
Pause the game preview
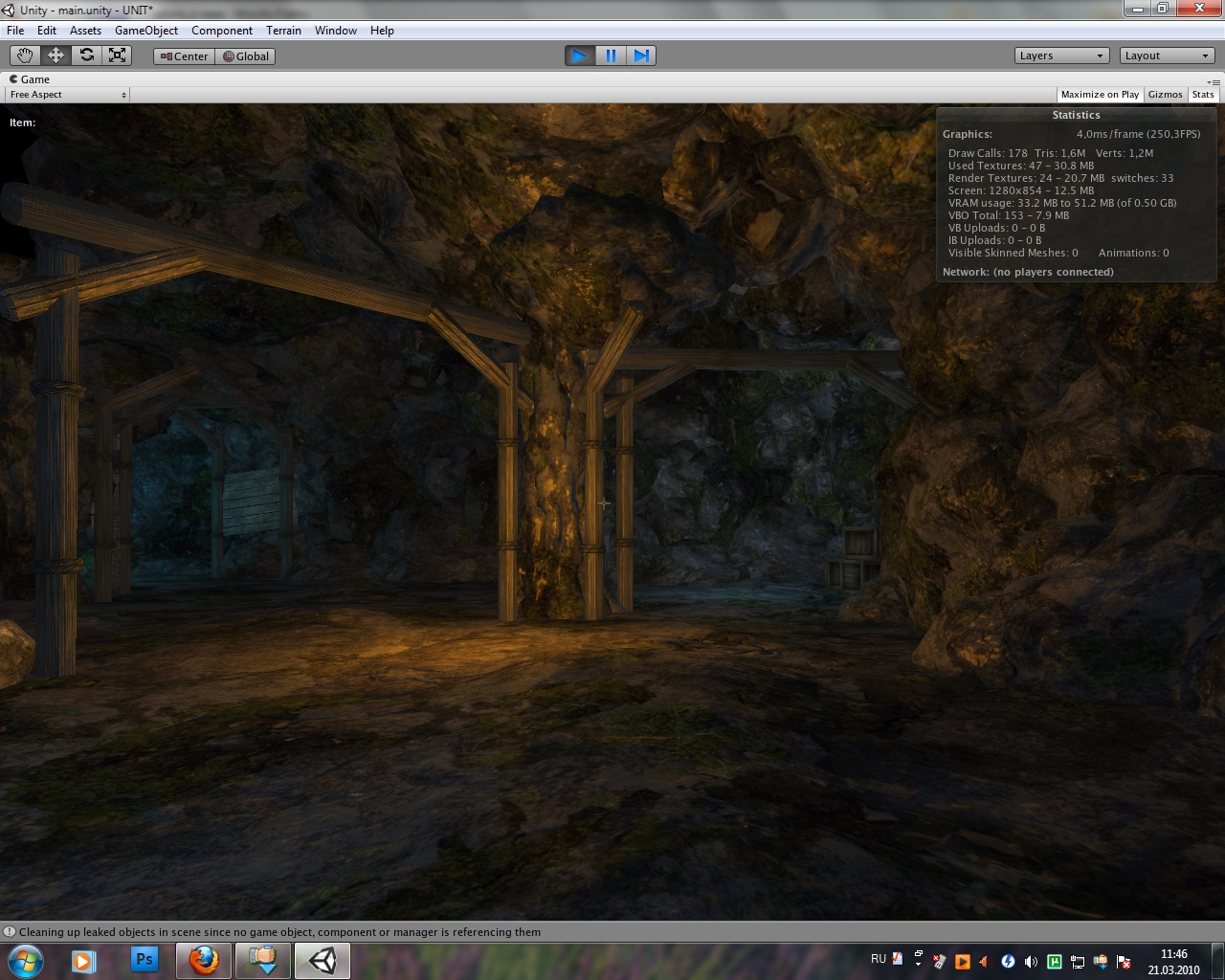click(x=611, y=56)
